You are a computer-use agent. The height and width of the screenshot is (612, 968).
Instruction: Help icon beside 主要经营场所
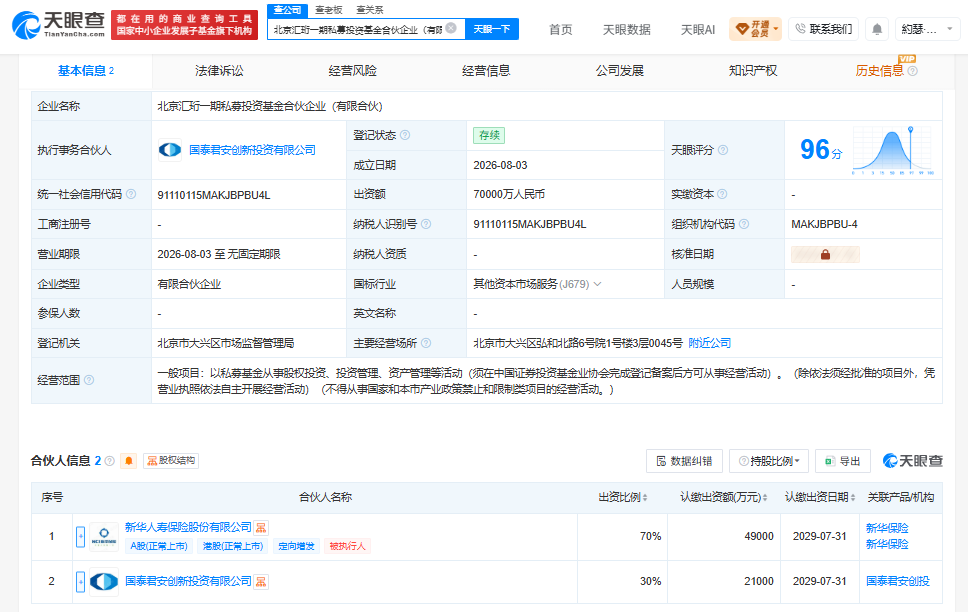[x=426, y=343]
